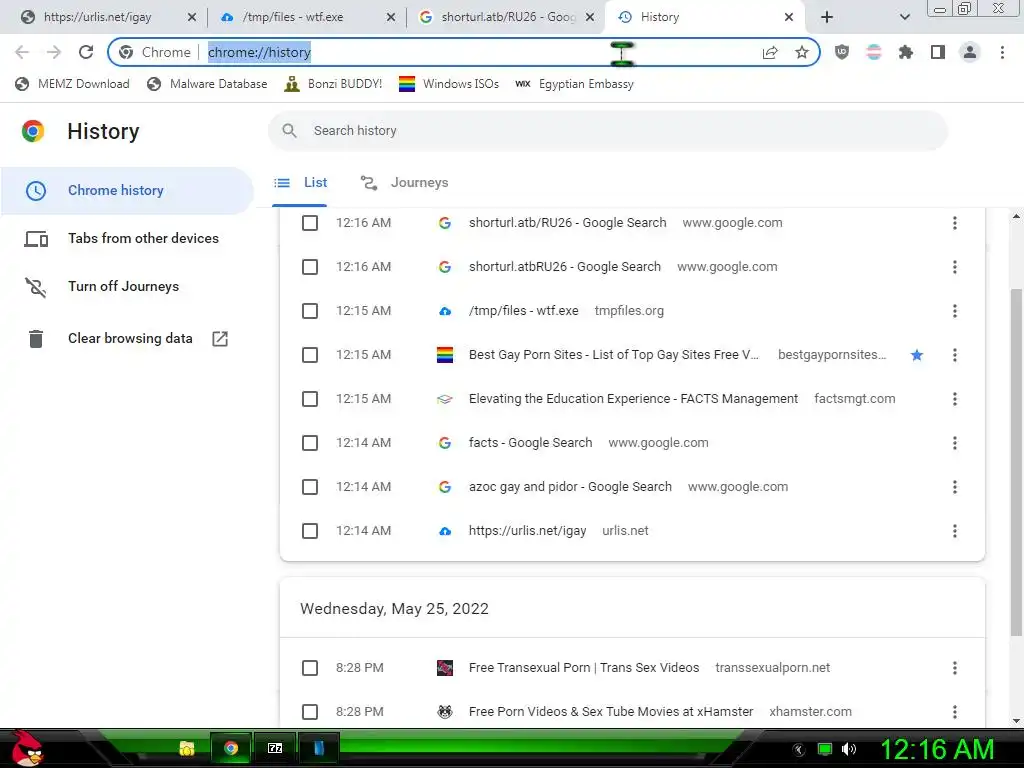Open the 7-Zip taskbar icon
Screen dimensions: 1024x768
(275, 748)
